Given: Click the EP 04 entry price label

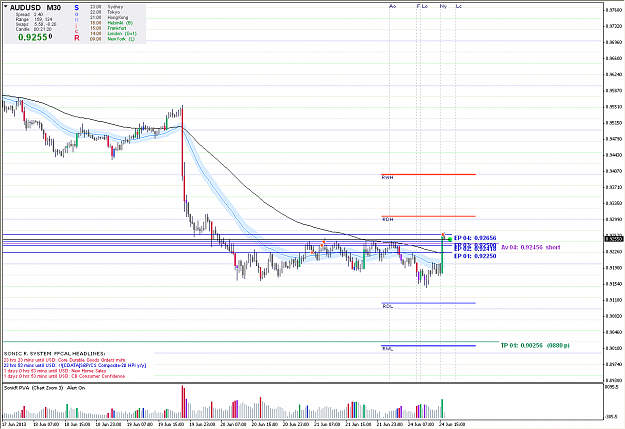Looking at the screenshot, I should tap(475, 238).
